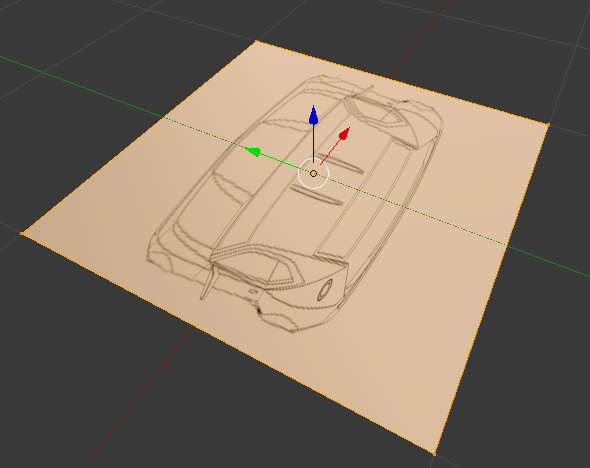The height and width of the screenshot is (468, 590).
Task: Select the car blueprint image on the plane
Action: click(295, 203)
